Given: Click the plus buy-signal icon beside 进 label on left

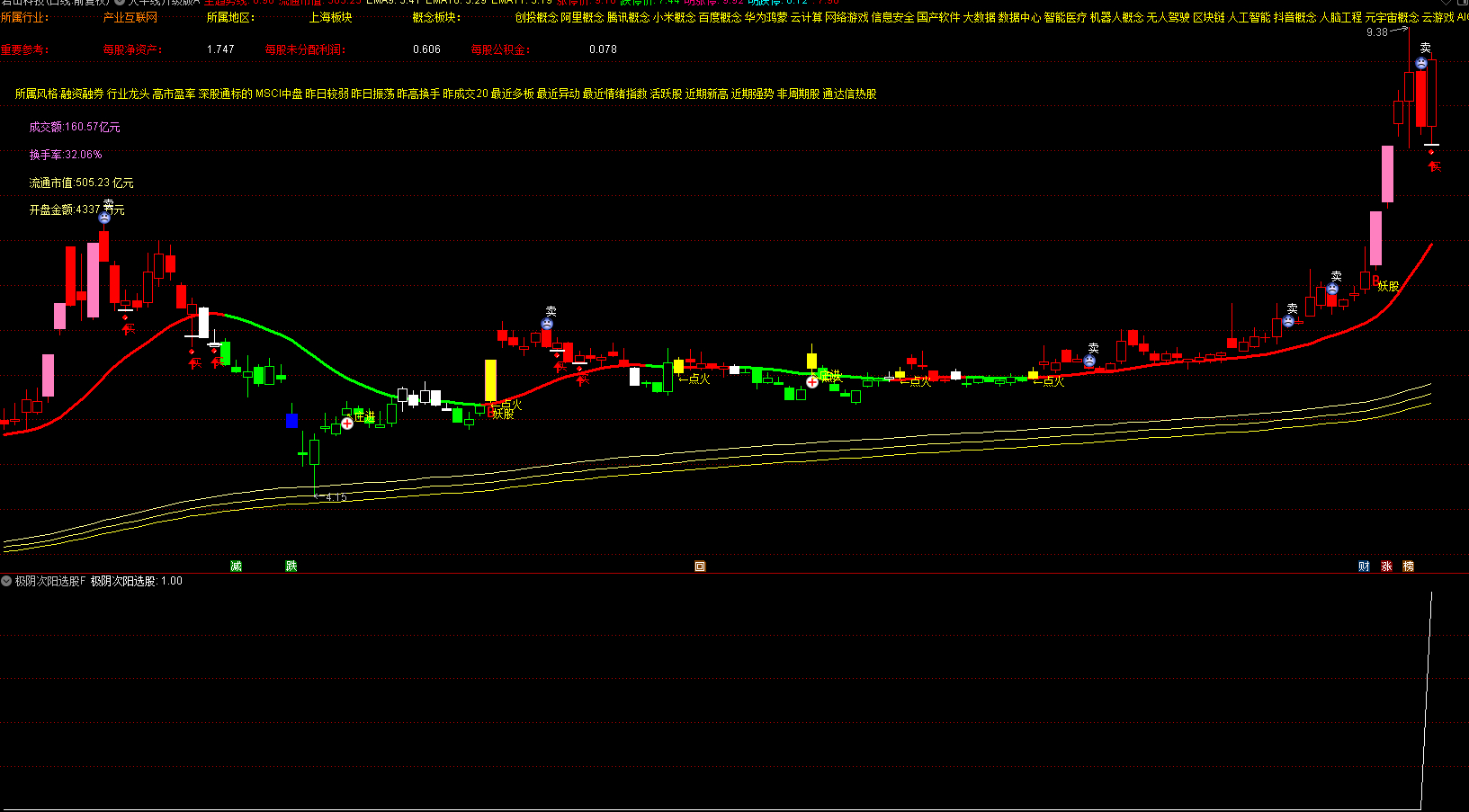Looking at the screenshot, I should tap(347, 424).
